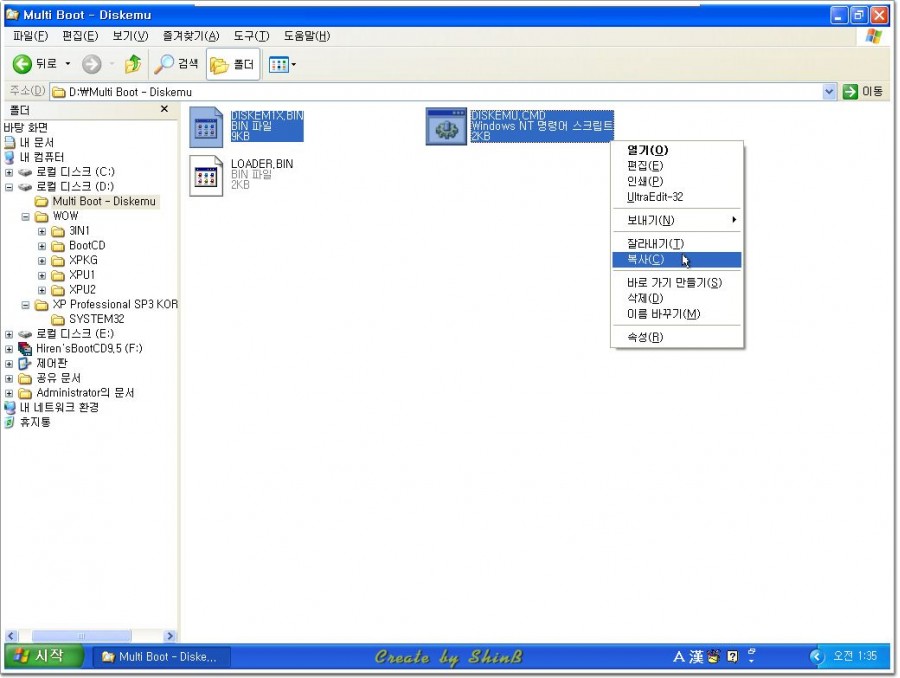Image resolution: width=900 pixels, height=678 pixels.
Task: Open the back history dropdown arrow
Action: click(68, 64)
